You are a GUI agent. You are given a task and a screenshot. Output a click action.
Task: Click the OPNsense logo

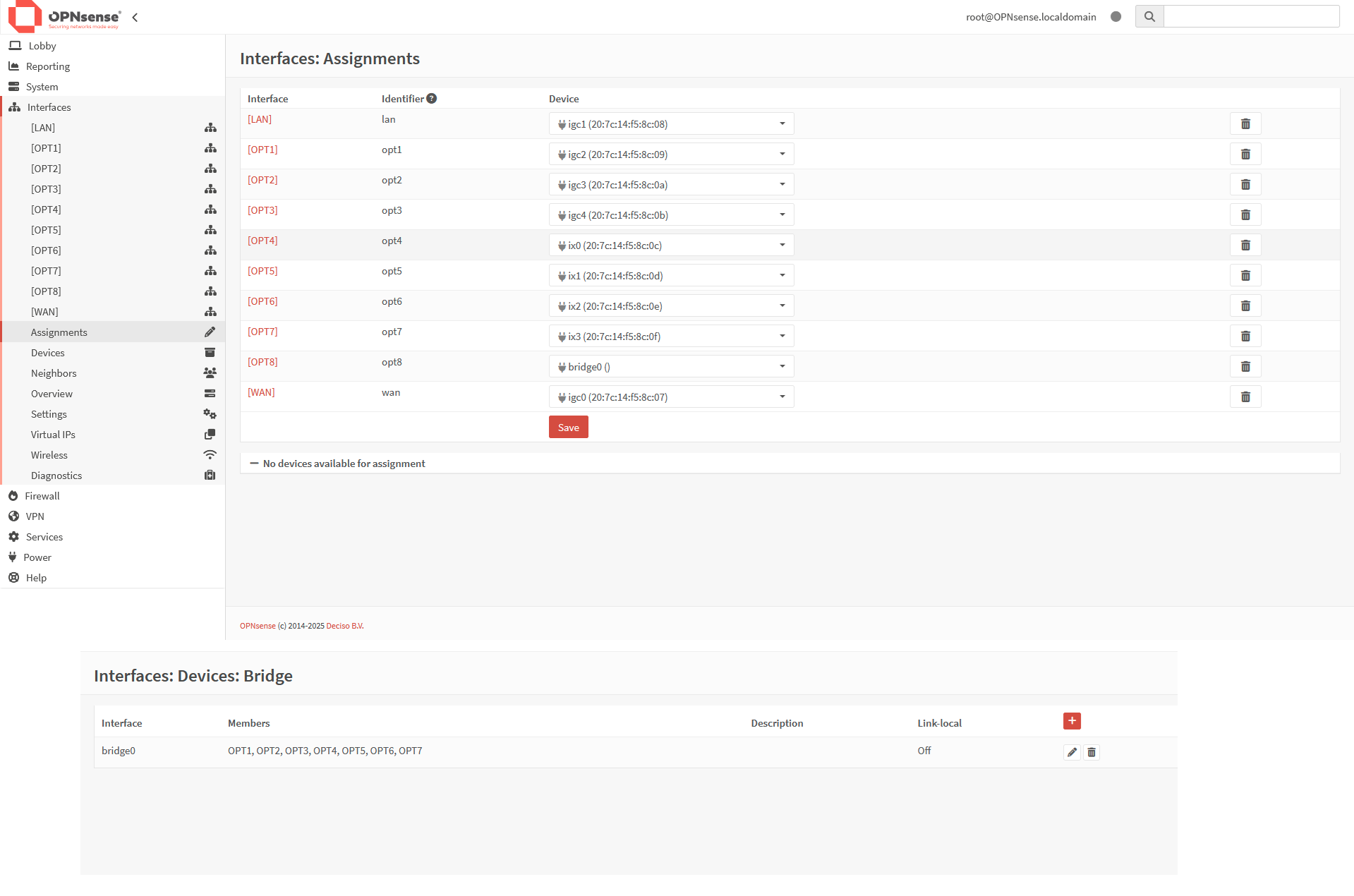[64, 16]
